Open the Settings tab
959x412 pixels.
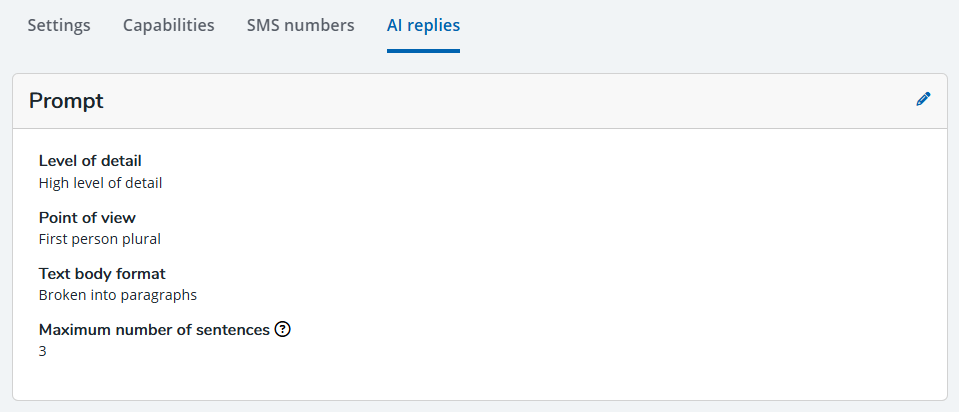click(59, 25)
